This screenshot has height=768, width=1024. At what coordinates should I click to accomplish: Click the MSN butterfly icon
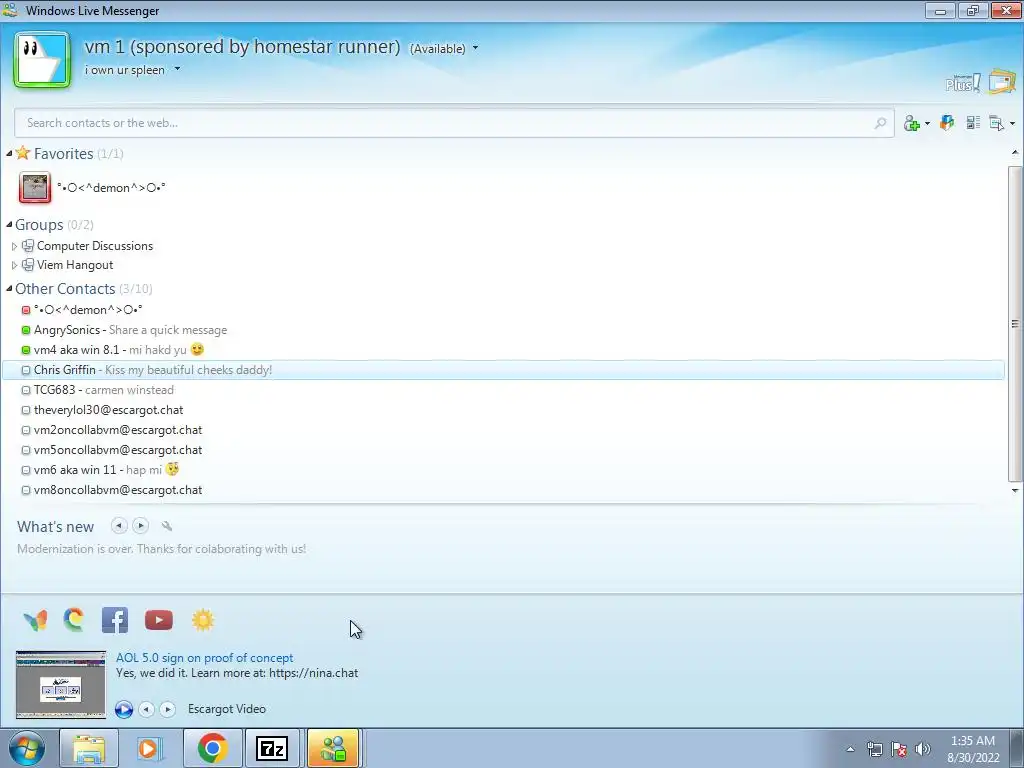tap(35, 620)
